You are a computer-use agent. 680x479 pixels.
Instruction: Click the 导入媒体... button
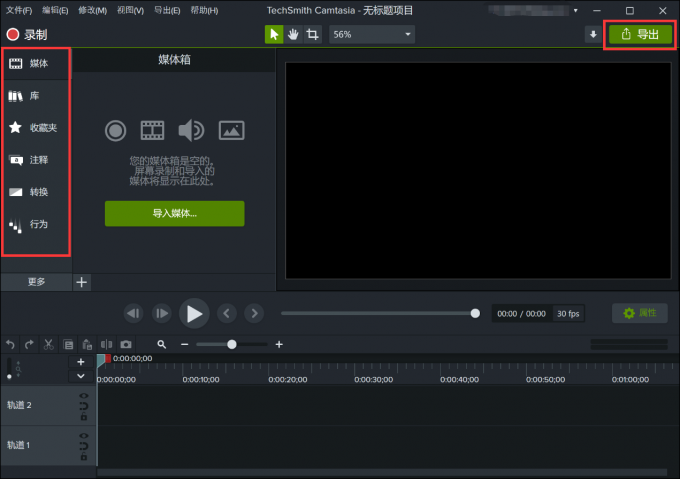coord(175,213)
